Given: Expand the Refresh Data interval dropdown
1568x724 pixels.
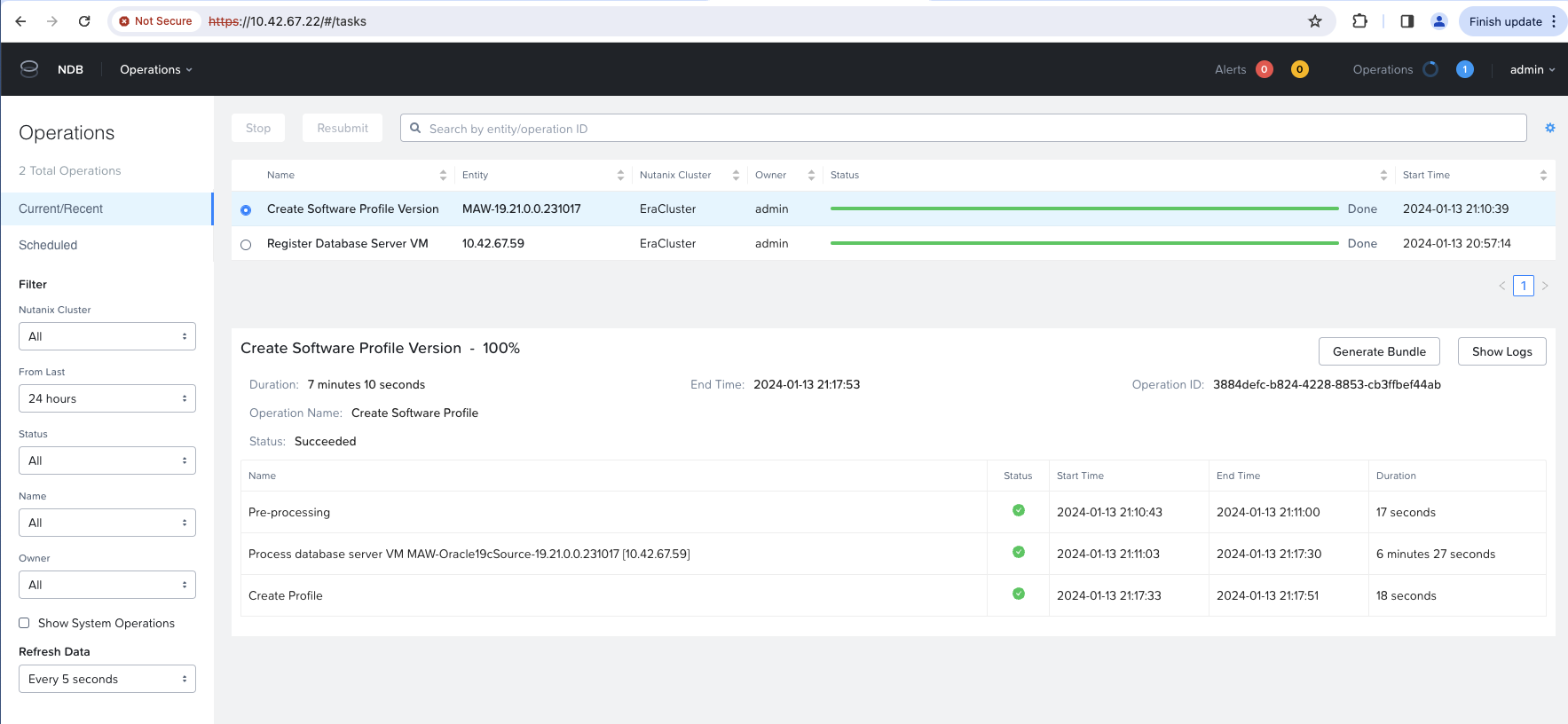Looking at the screenshot, I should pyautogui.click(x=106, y=679).
